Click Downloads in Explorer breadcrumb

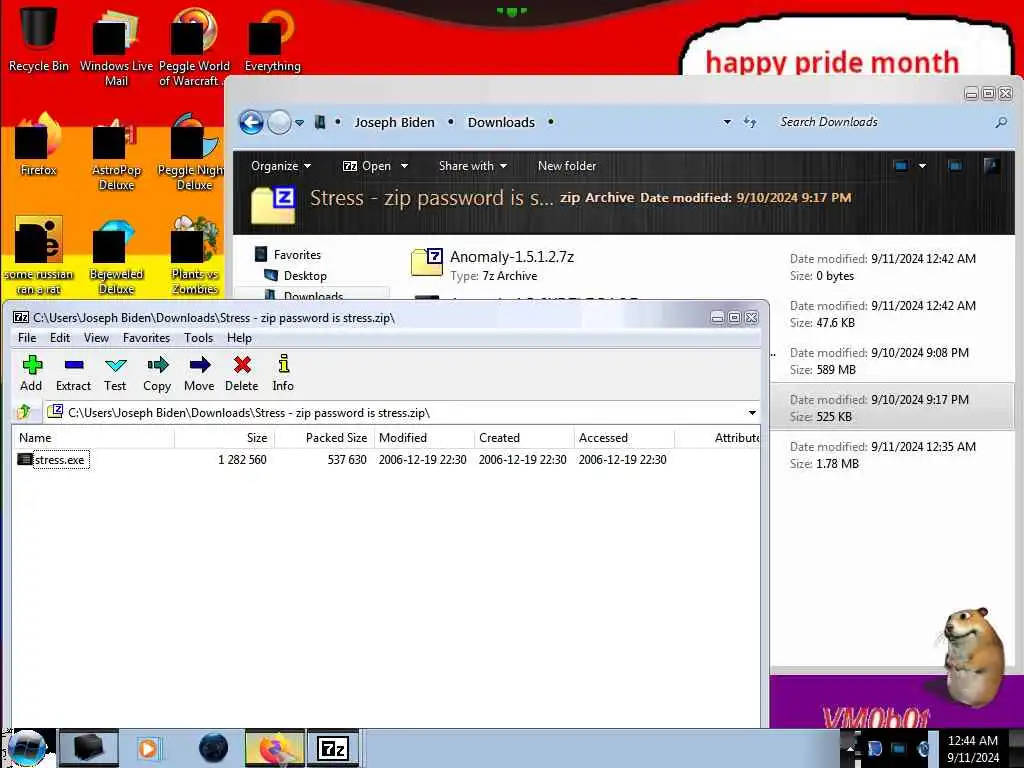click(x=501, y=122)
